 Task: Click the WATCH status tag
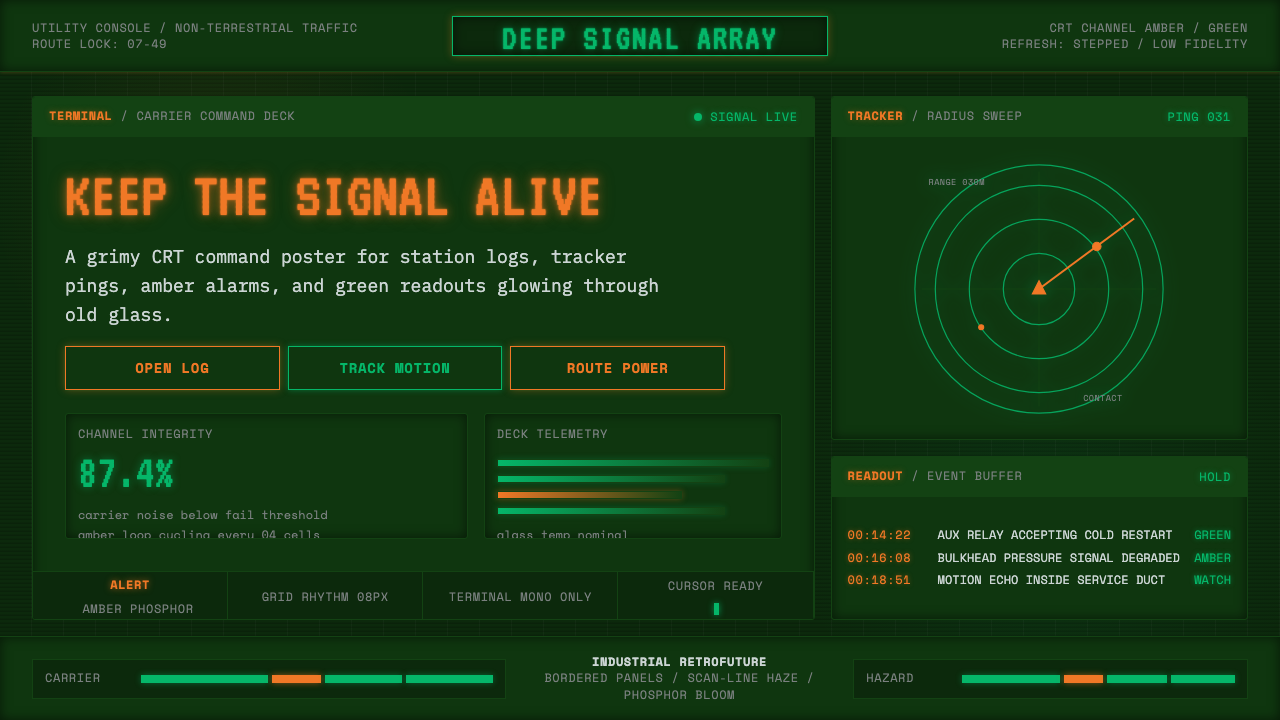point(1212,580)
